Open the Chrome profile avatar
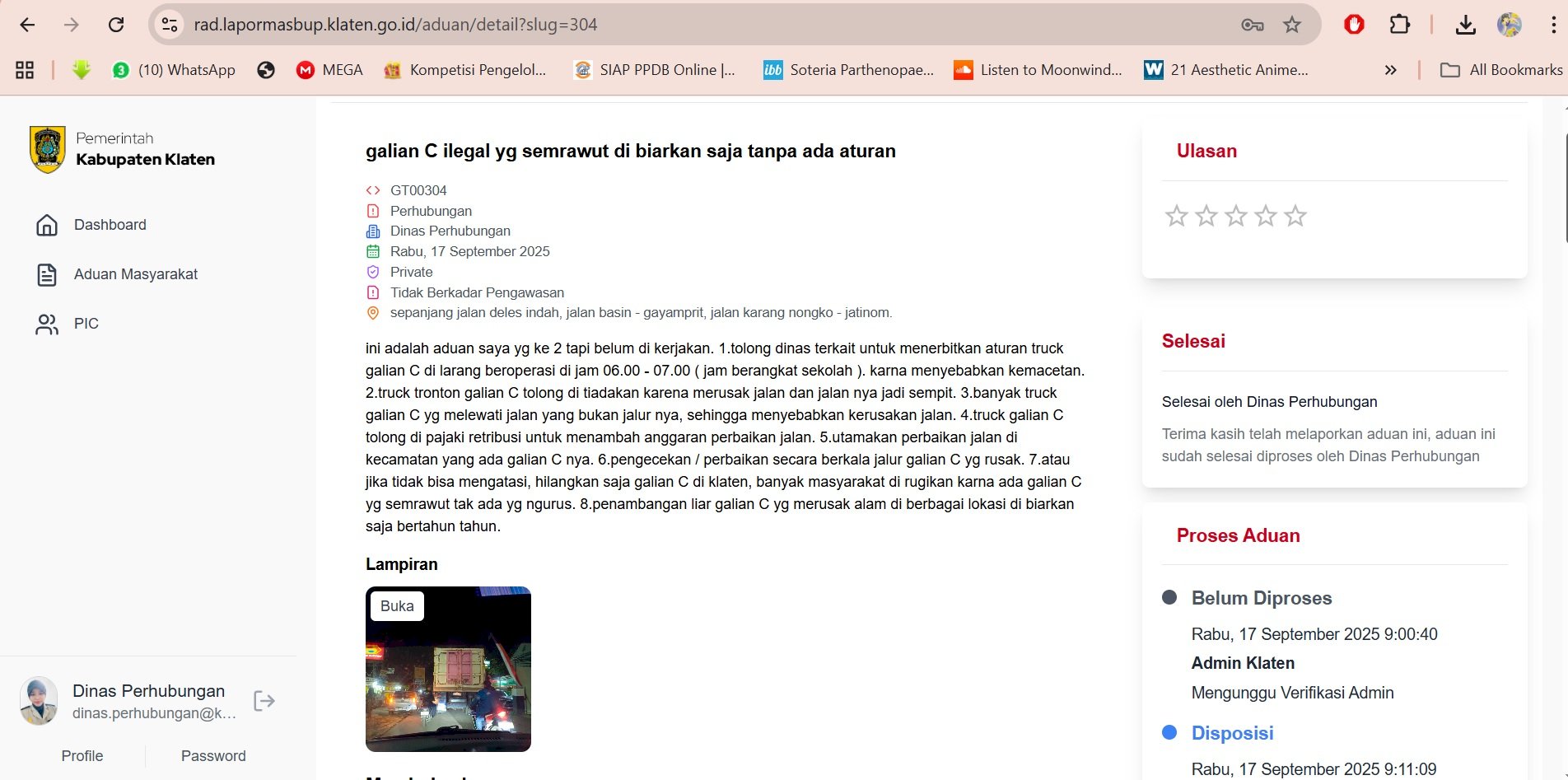1568x780 pixels. (x=1510, y=25)
